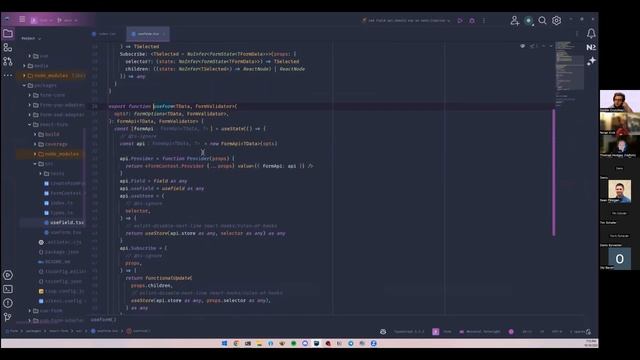Click the line separator LF widget
This screenshot has height=360, width=640.
pyautogui.click(x=542, y=331)
